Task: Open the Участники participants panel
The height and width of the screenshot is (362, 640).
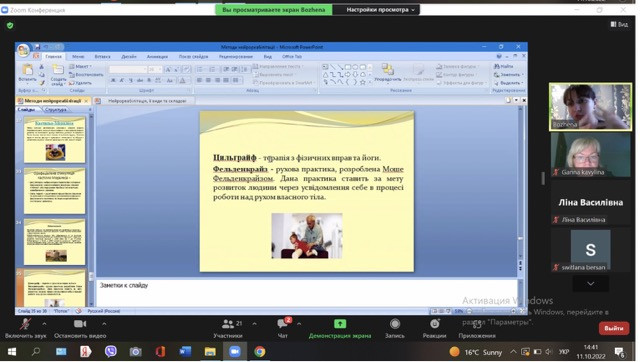Action: [228, 328]
